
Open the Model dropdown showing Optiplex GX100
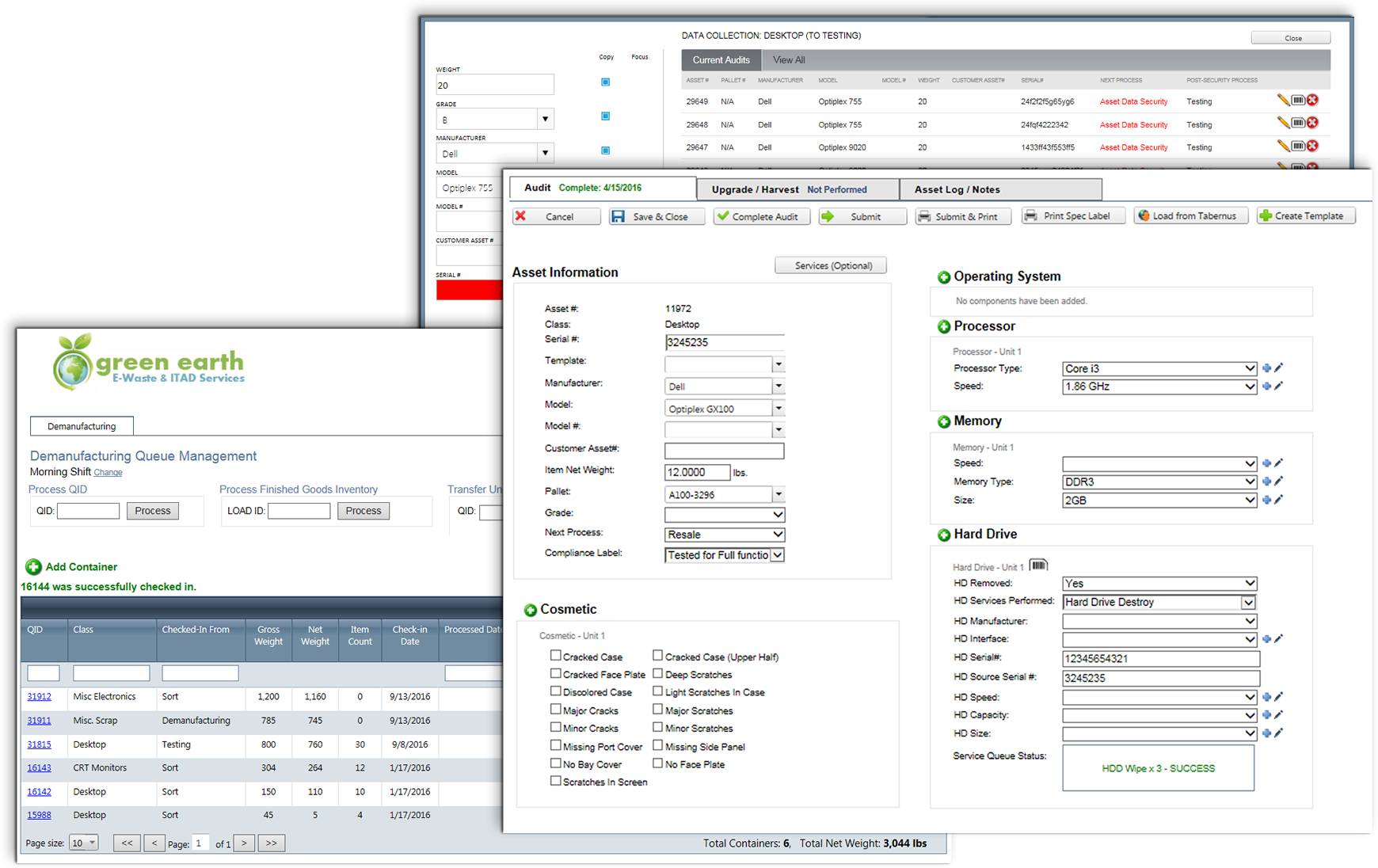point(725,409)
